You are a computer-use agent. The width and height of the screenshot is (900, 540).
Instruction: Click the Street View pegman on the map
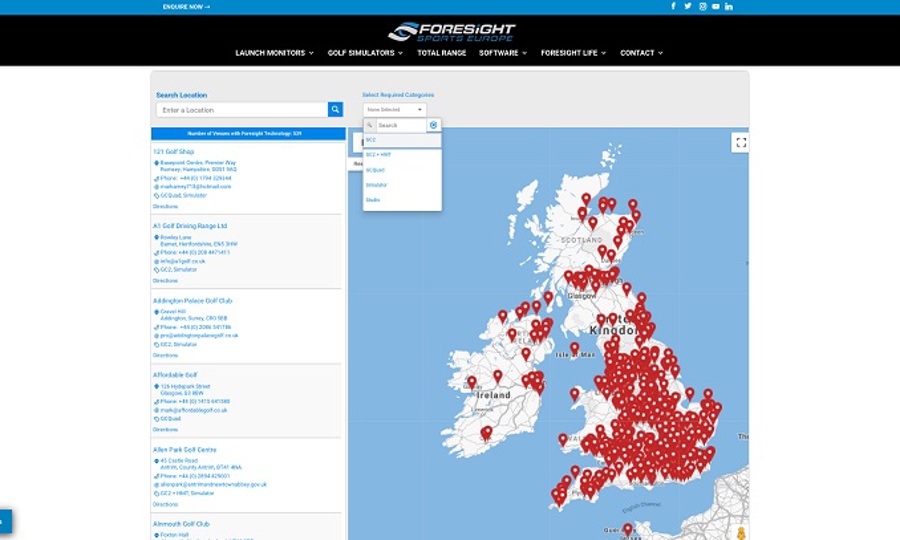coord(741,533)
